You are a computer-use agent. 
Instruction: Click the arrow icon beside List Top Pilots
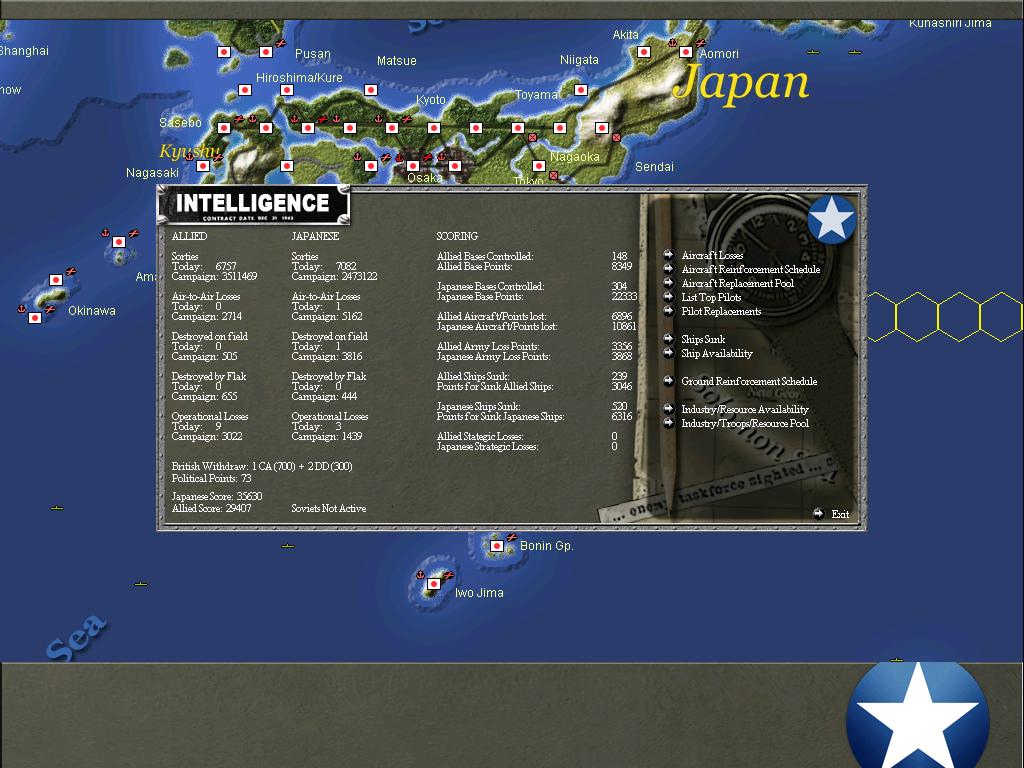(668, 297)
